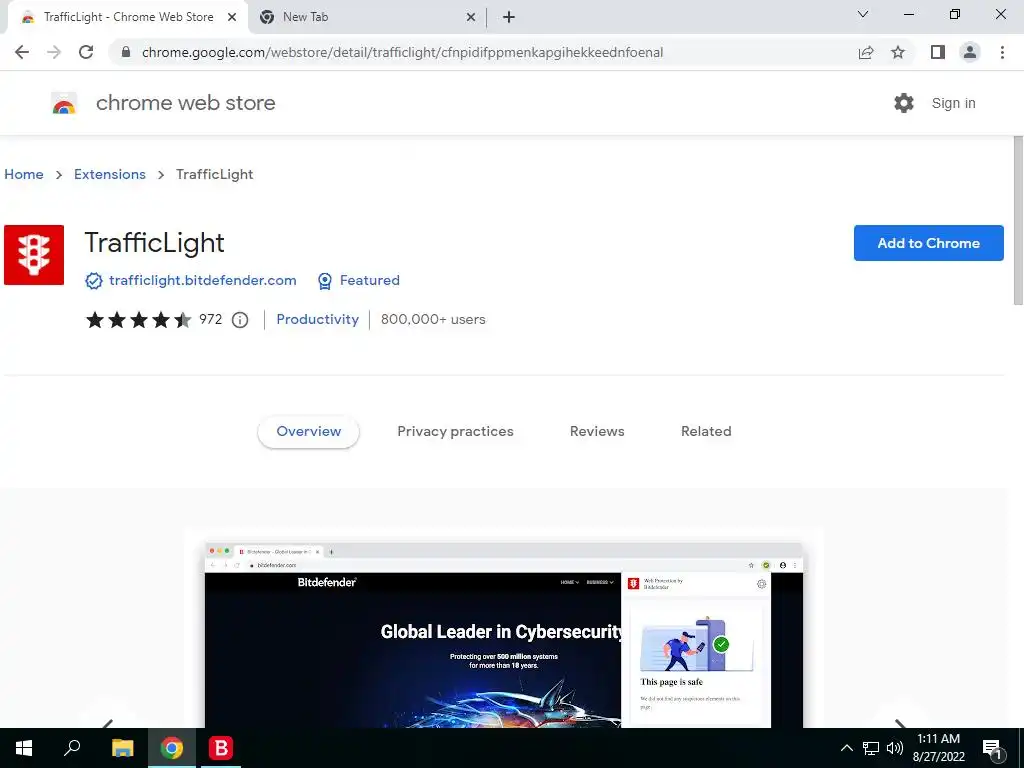Open the Chrome profile avatar menu
The height and width of the screenshot is (768, 1024).
coord(970,52)
